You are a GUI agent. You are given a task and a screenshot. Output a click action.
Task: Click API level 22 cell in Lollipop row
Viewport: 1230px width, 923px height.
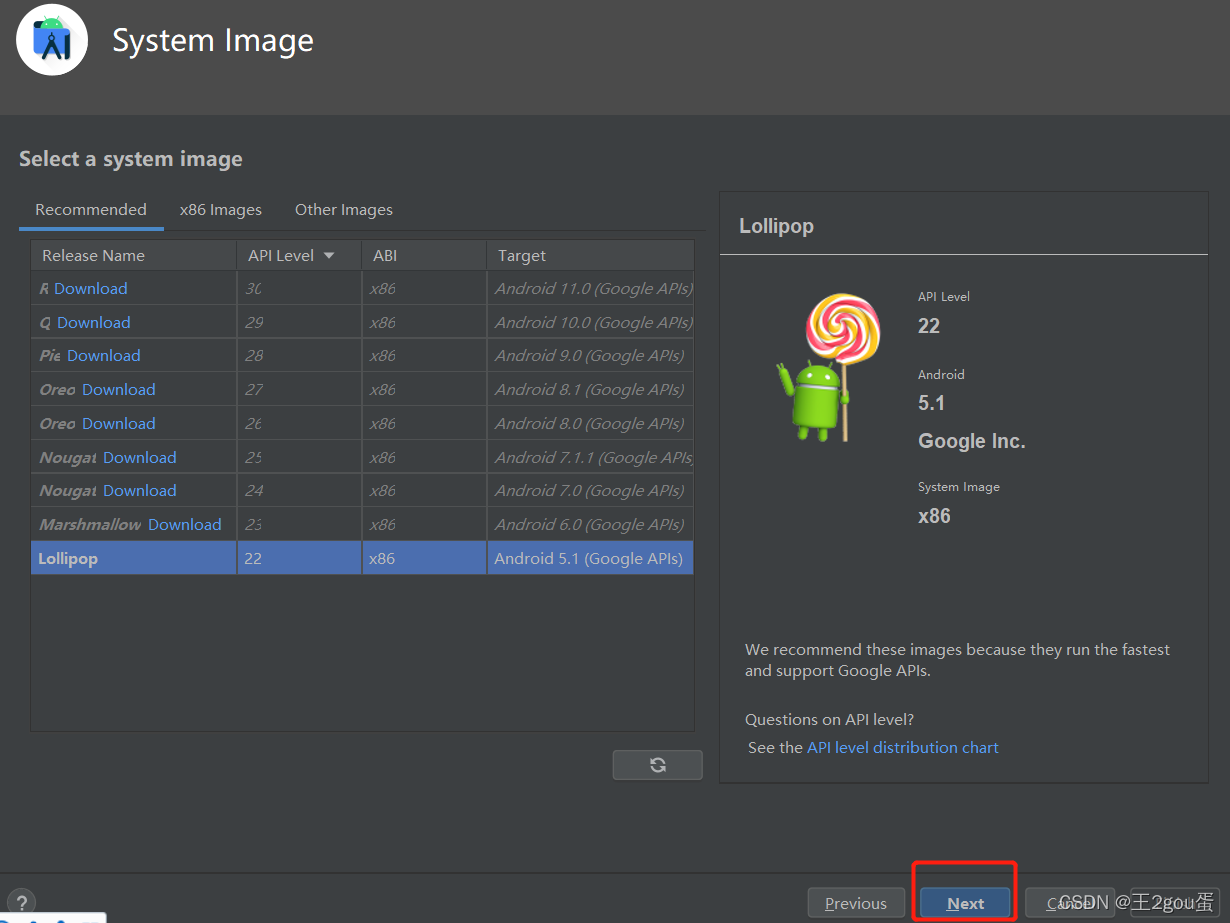pos(299,559)
